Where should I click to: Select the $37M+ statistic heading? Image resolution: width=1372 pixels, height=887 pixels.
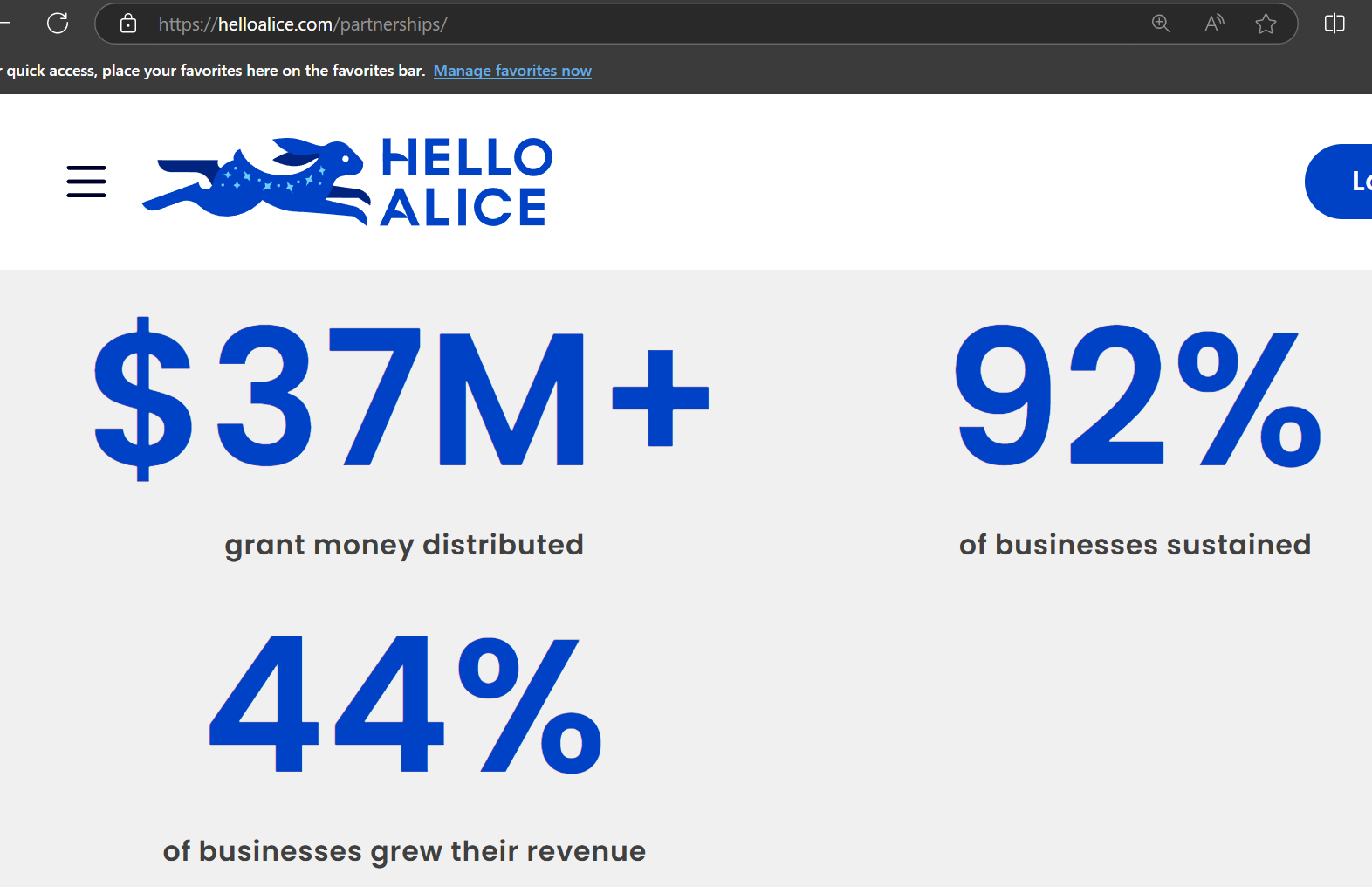pyautogui.click(x=401, y=397)
